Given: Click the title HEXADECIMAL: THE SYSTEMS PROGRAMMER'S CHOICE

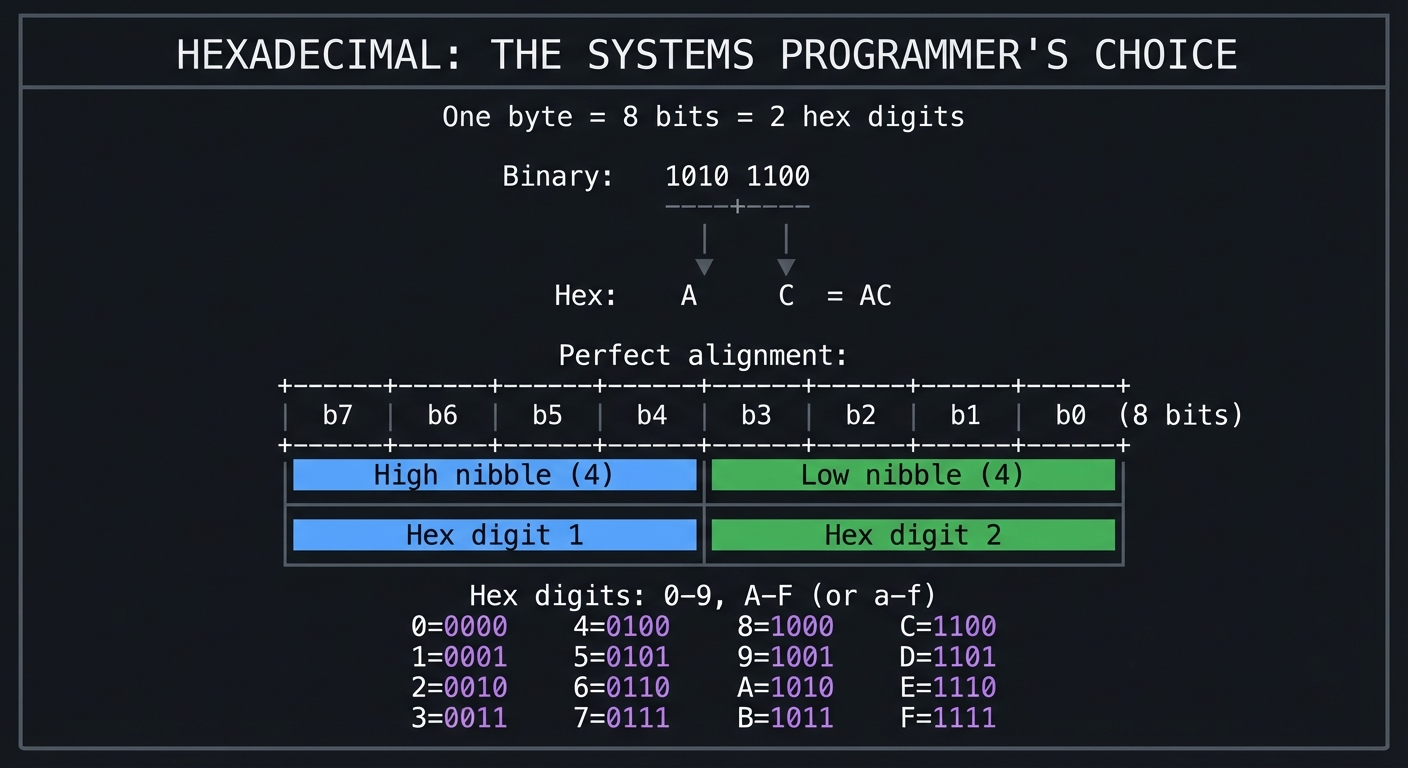Looking at the screenshot, I should coord(706,54).
